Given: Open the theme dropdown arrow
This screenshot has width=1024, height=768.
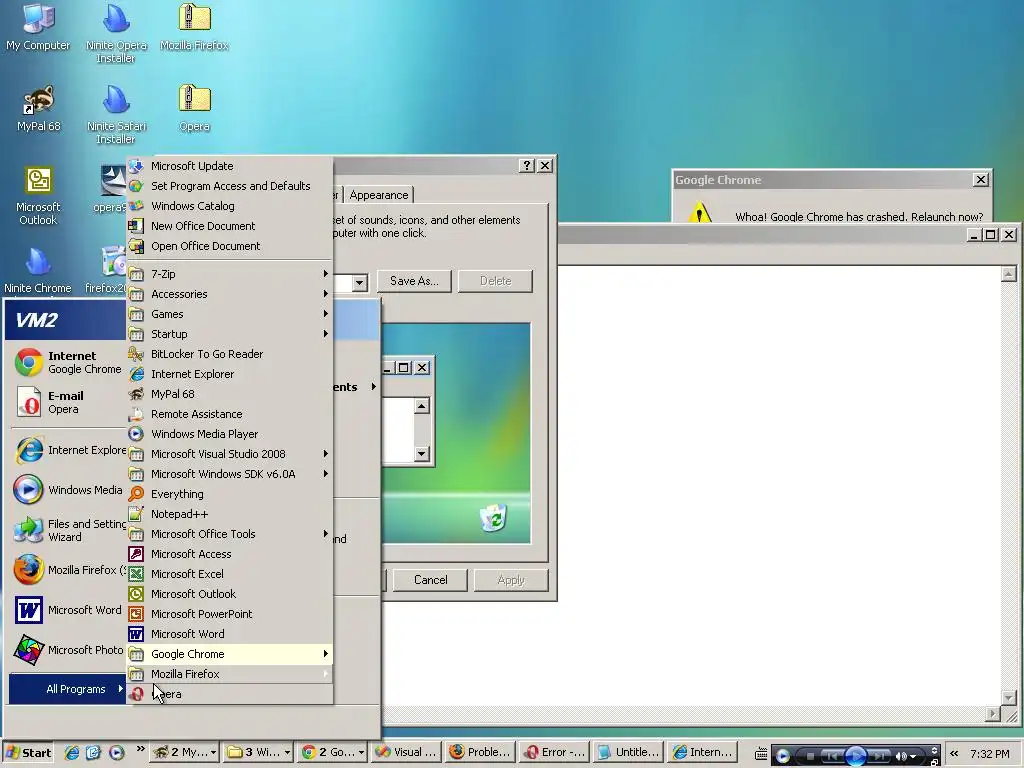Looking at the screenshot, I should click(x=359, y=283).
